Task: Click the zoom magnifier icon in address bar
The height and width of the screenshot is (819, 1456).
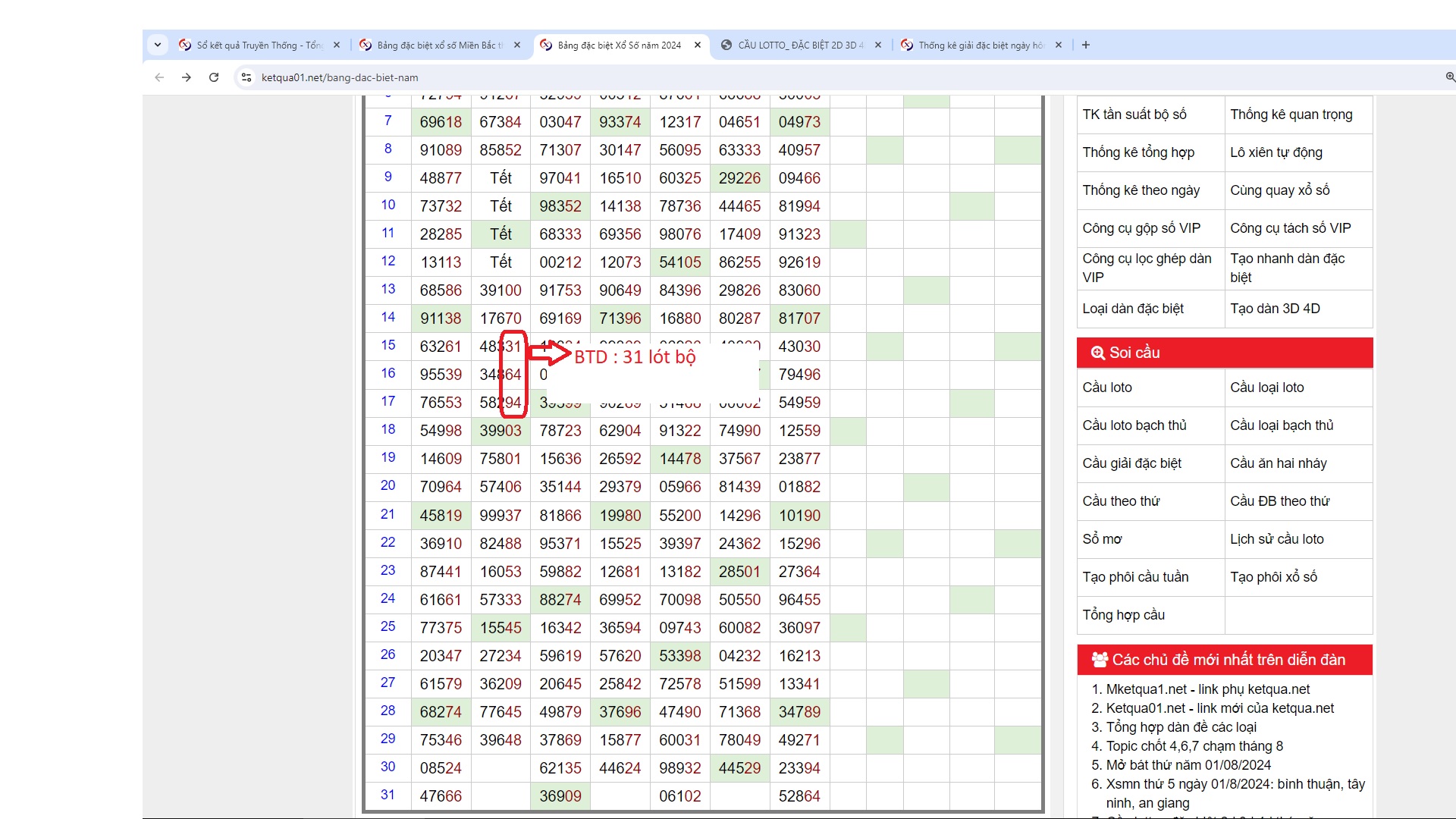Action: pos(1450,77)
